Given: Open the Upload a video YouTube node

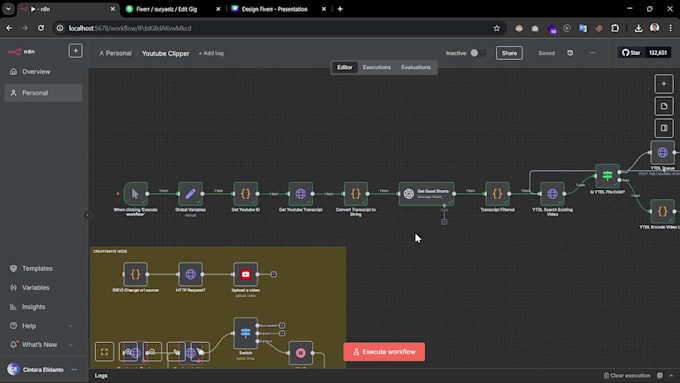Looking at the screenshot, I should click(x=245, y=274).
